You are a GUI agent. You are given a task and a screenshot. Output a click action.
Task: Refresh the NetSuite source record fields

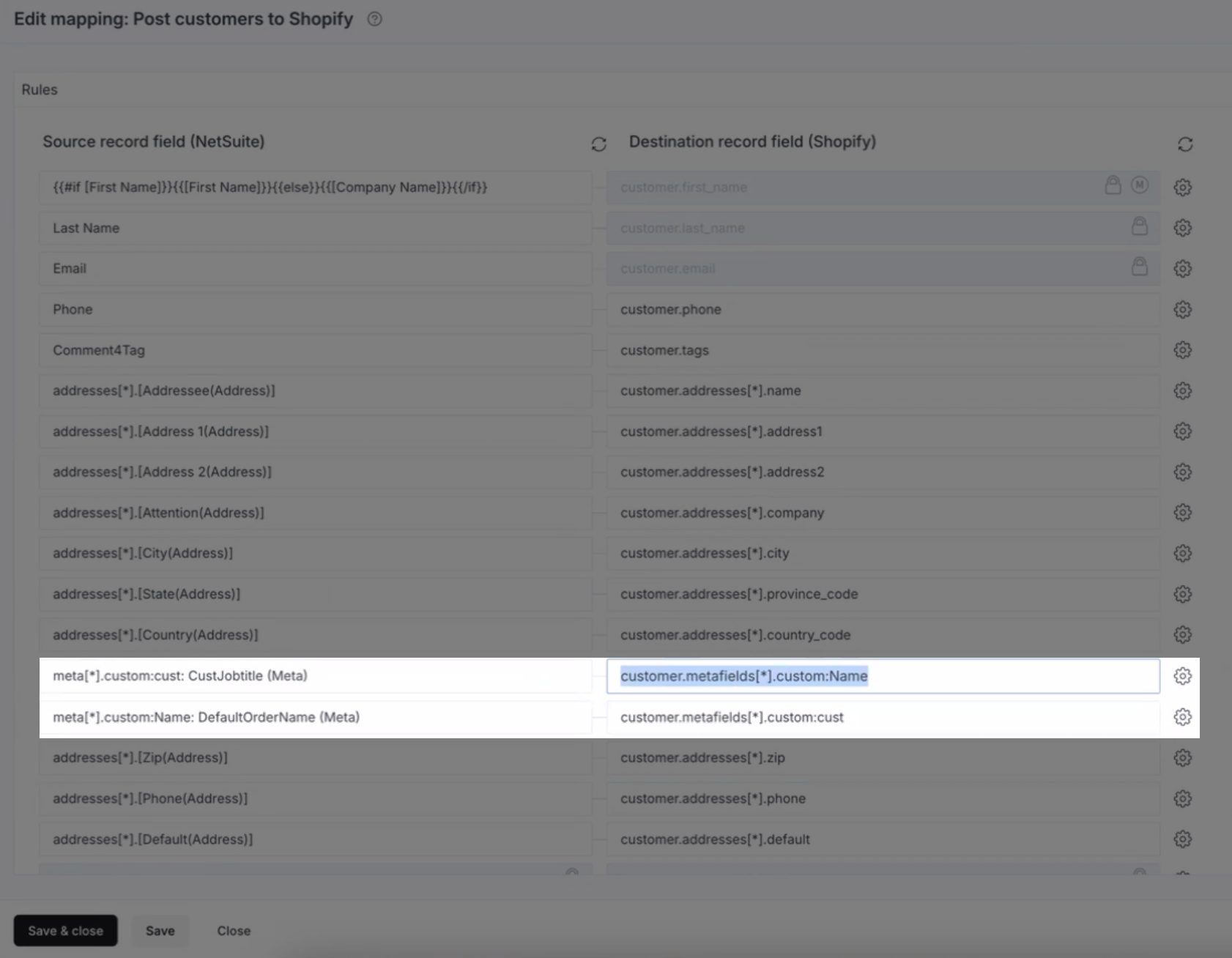[x=598, y=144]
